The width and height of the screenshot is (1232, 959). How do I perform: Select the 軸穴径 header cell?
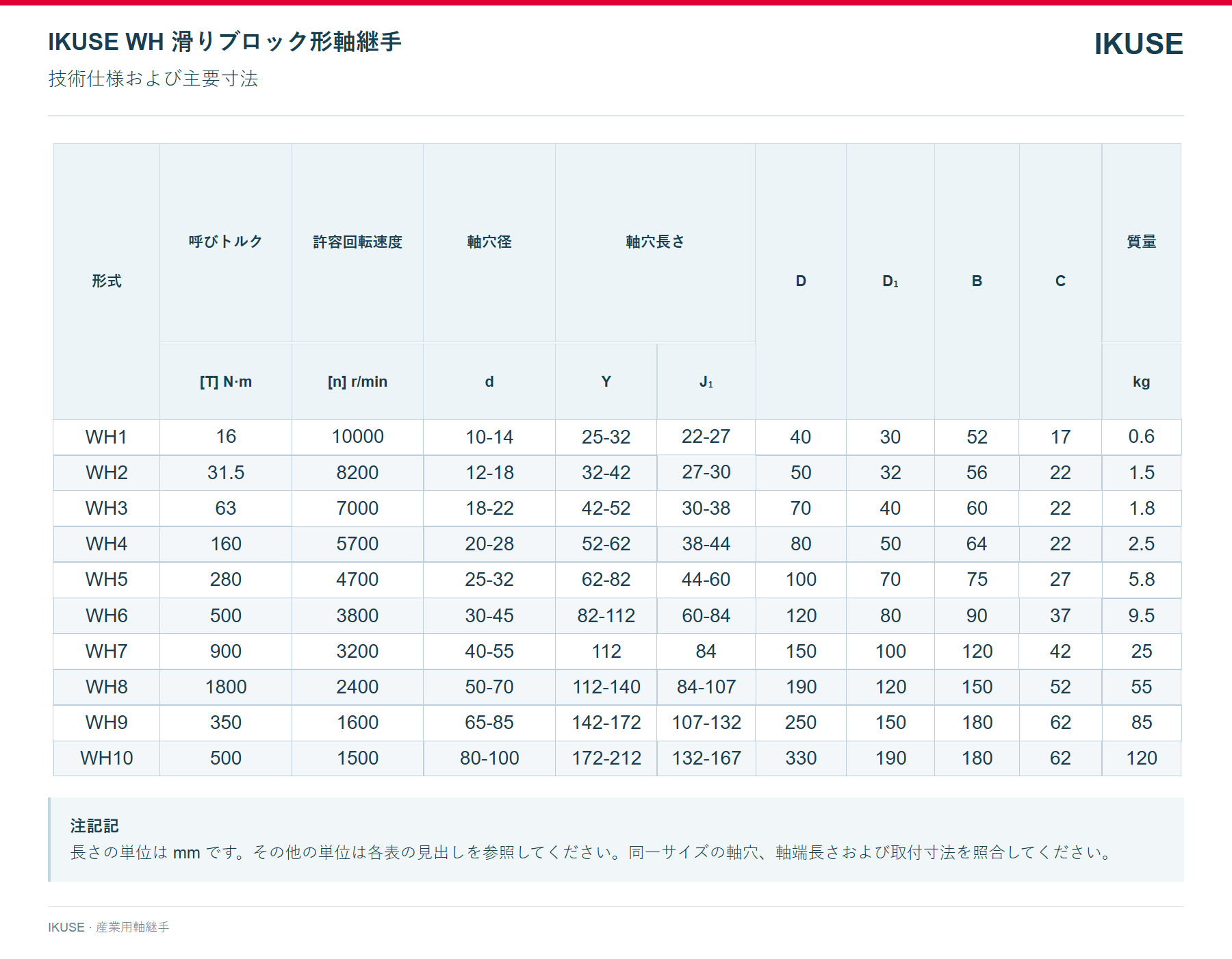tap(489, 242)
